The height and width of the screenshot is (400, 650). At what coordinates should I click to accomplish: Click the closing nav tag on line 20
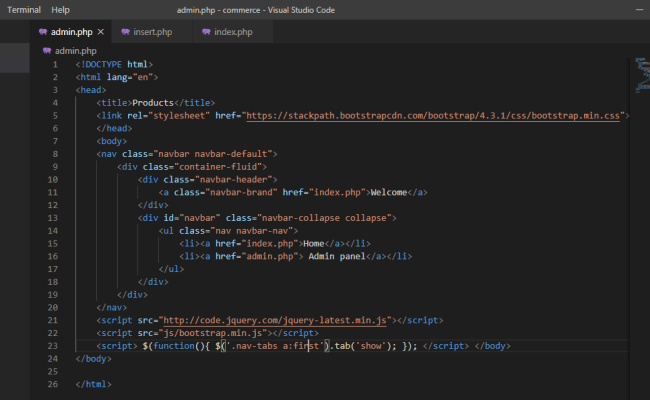[112, 308]
